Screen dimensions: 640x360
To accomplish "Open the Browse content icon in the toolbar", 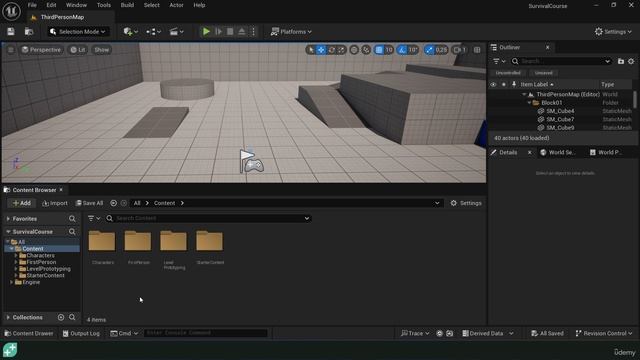I will pos(29,31).
